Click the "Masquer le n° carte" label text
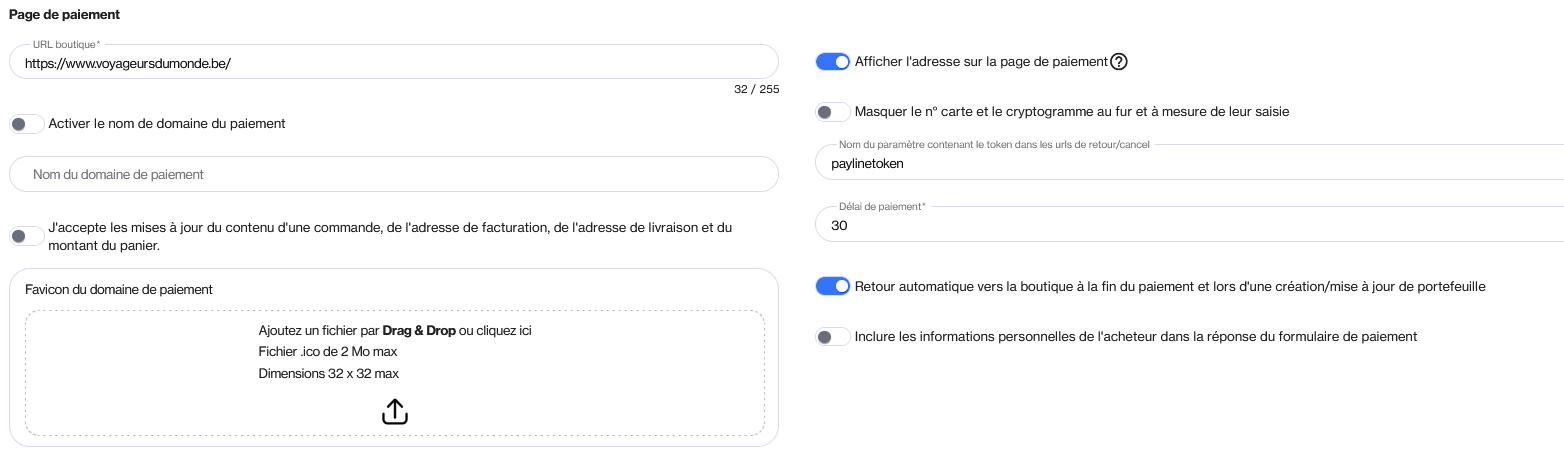Image resolution: width=1564 pixels, height=465 pixels. coord(1071,112)
